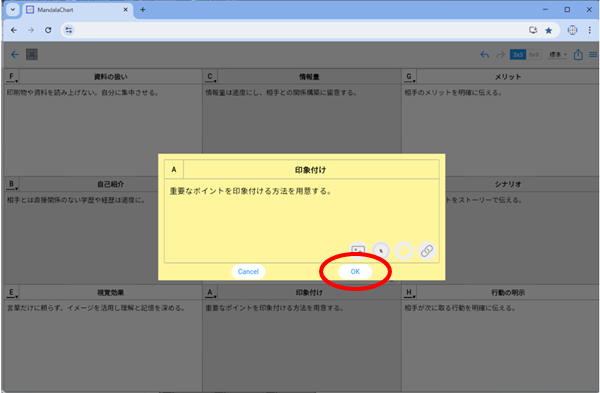The width and height of the screenshot is (600, 393).
Task: View site information icon in address bar
Action: 68,30
